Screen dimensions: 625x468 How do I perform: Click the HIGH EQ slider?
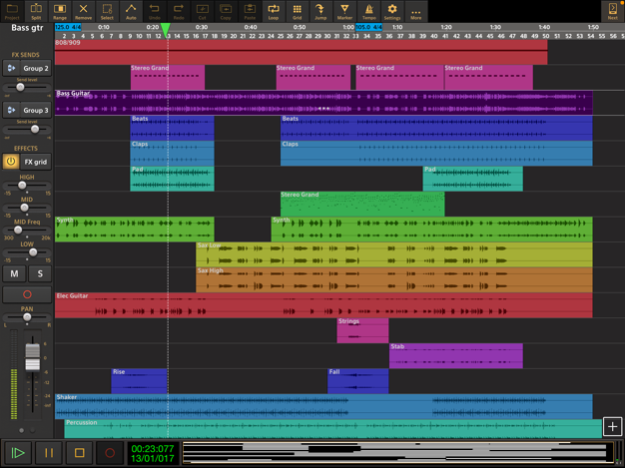pyautogui.click(x=27, y=186)
